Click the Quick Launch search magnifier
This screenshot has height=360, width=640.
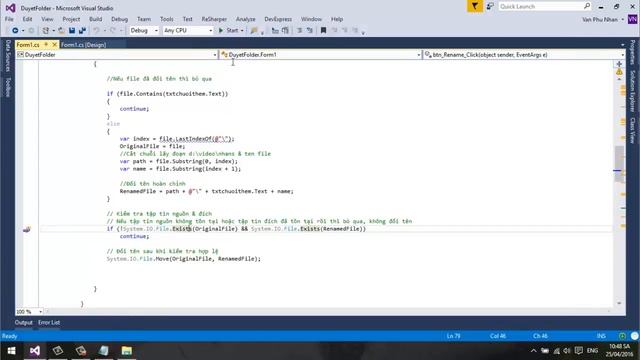point(587,6)
